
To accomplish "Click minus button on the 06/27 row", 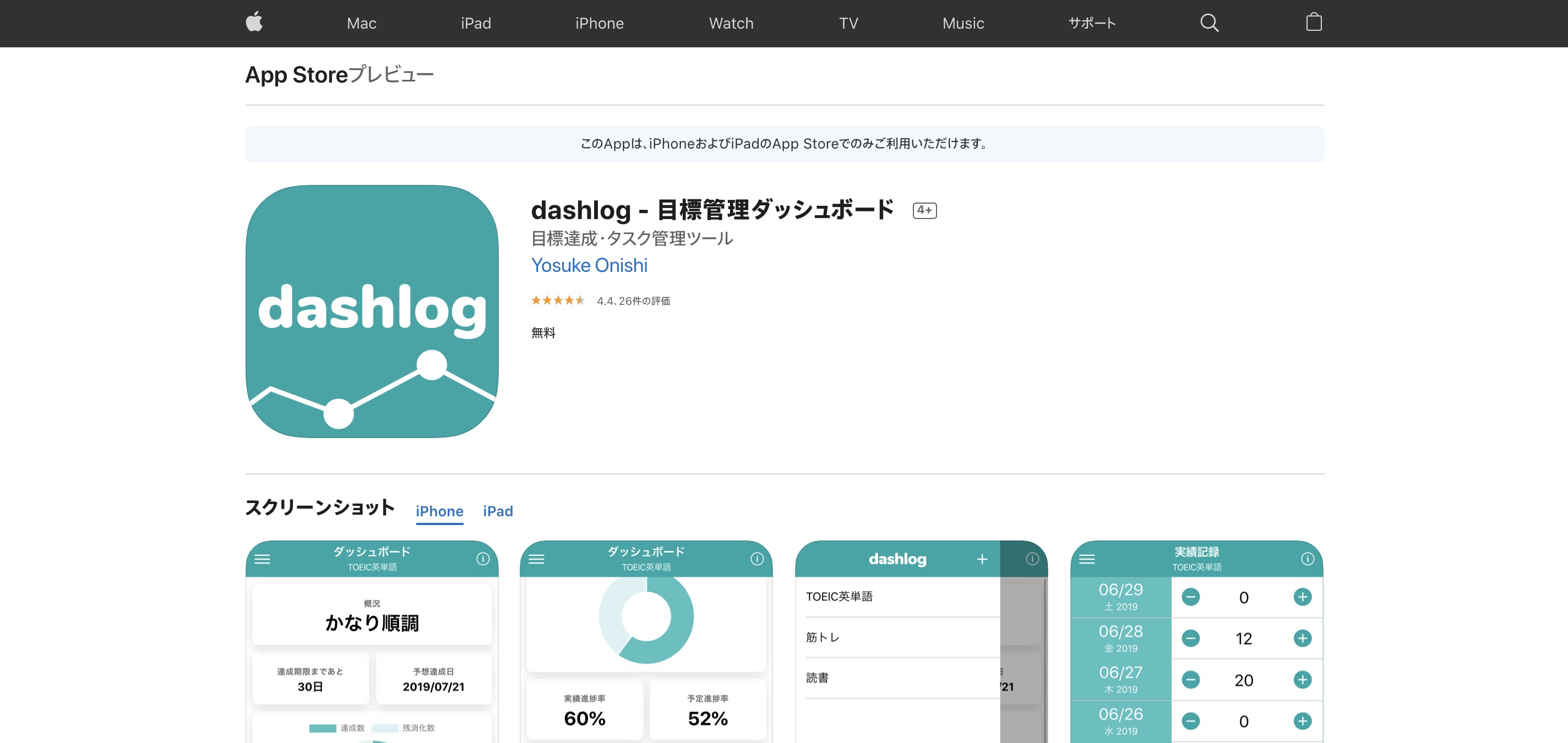I will [x=1190, y=680].
